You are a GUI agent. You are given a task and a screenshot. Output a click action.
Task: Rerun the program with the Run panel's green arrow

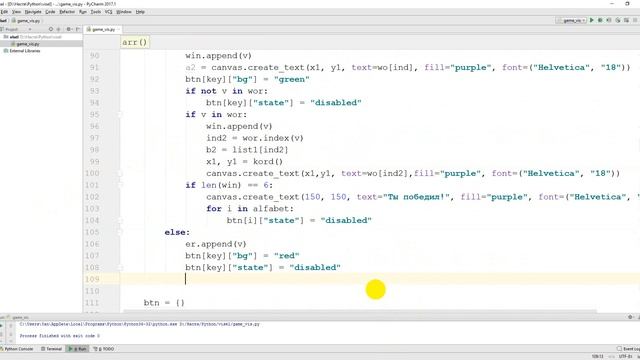(2, 325)
